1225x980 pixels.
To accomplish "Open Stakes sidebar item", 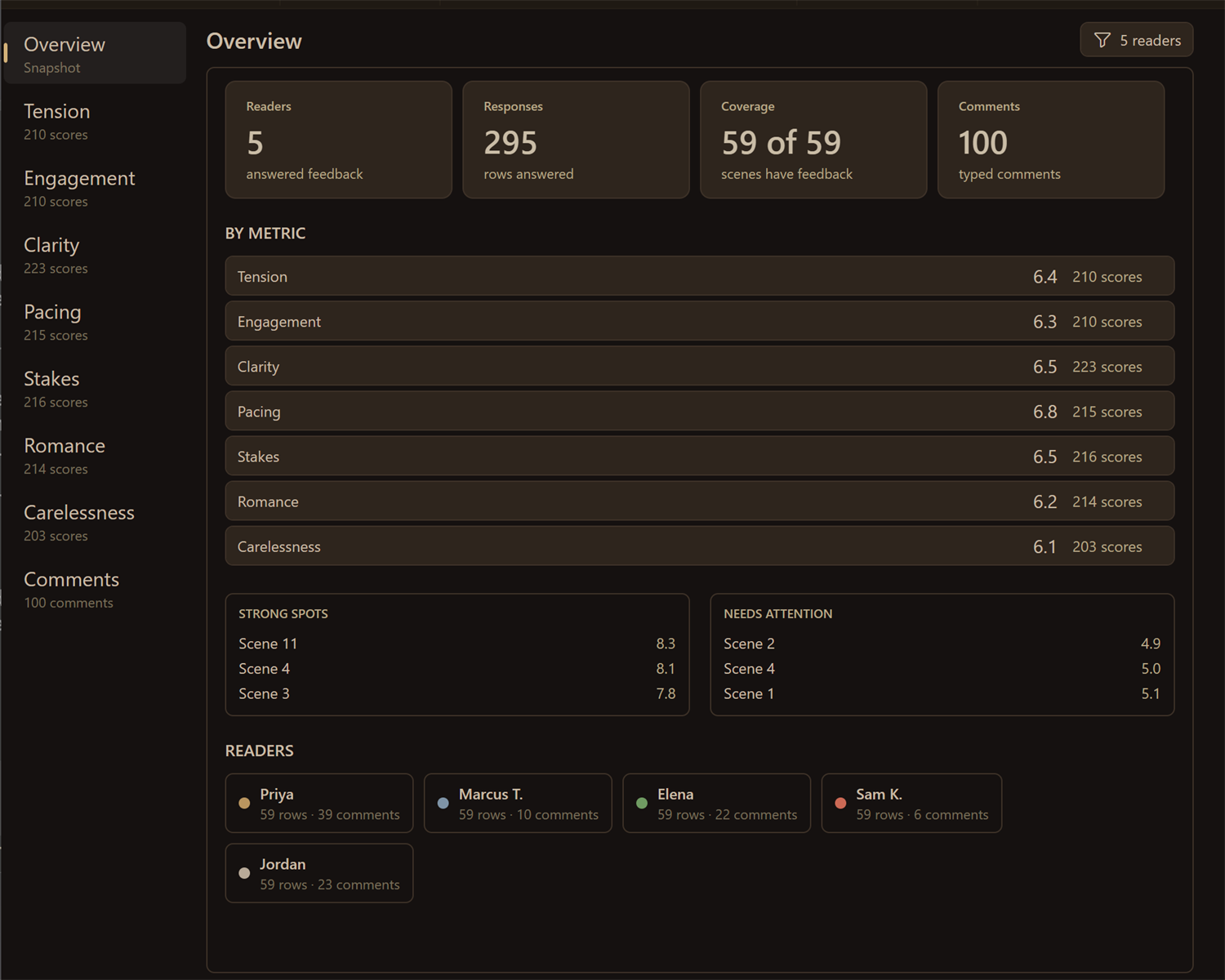I will pos(95,389).
